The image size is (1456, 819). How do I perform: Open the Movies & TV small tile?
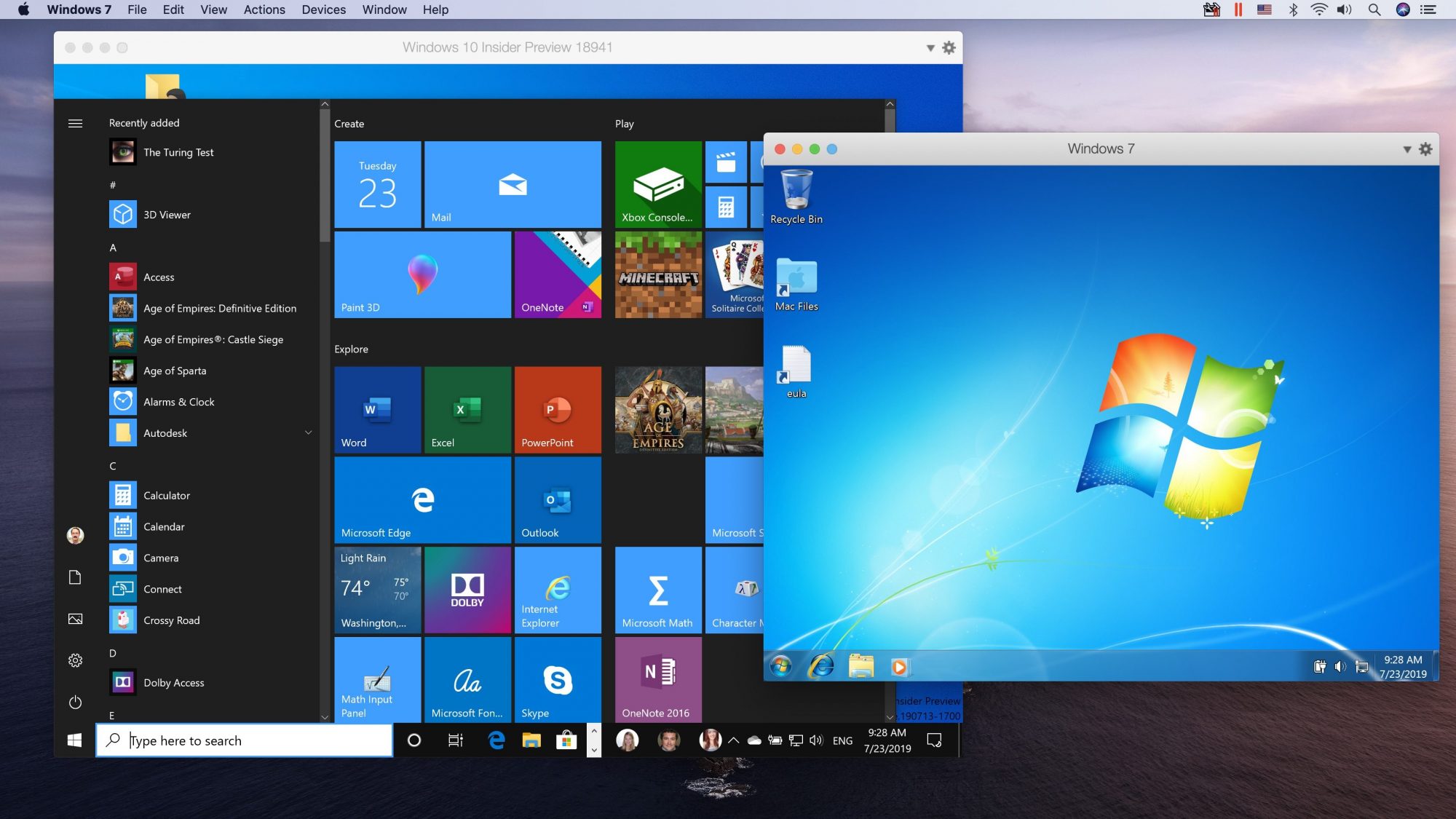point(726,162)
